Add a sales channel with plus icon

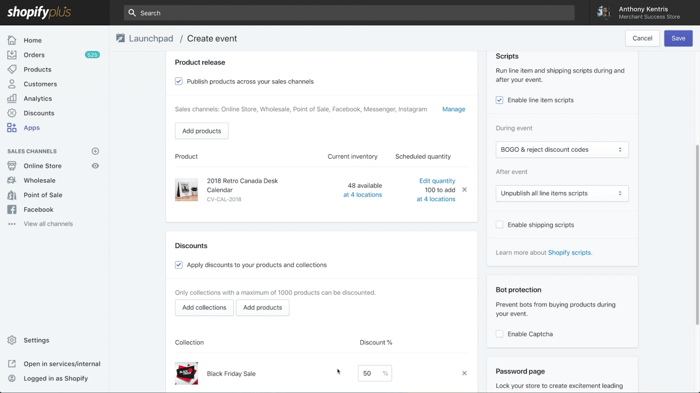[95, 151]
